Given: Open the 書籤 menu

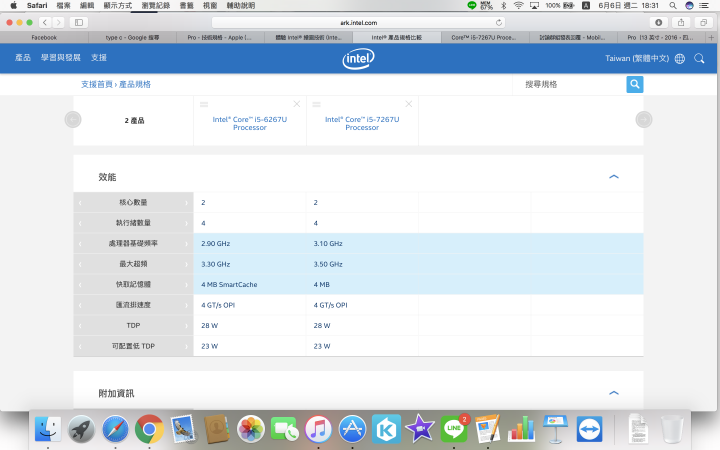Looking at the screenshot, I should (x=186, y=6).
